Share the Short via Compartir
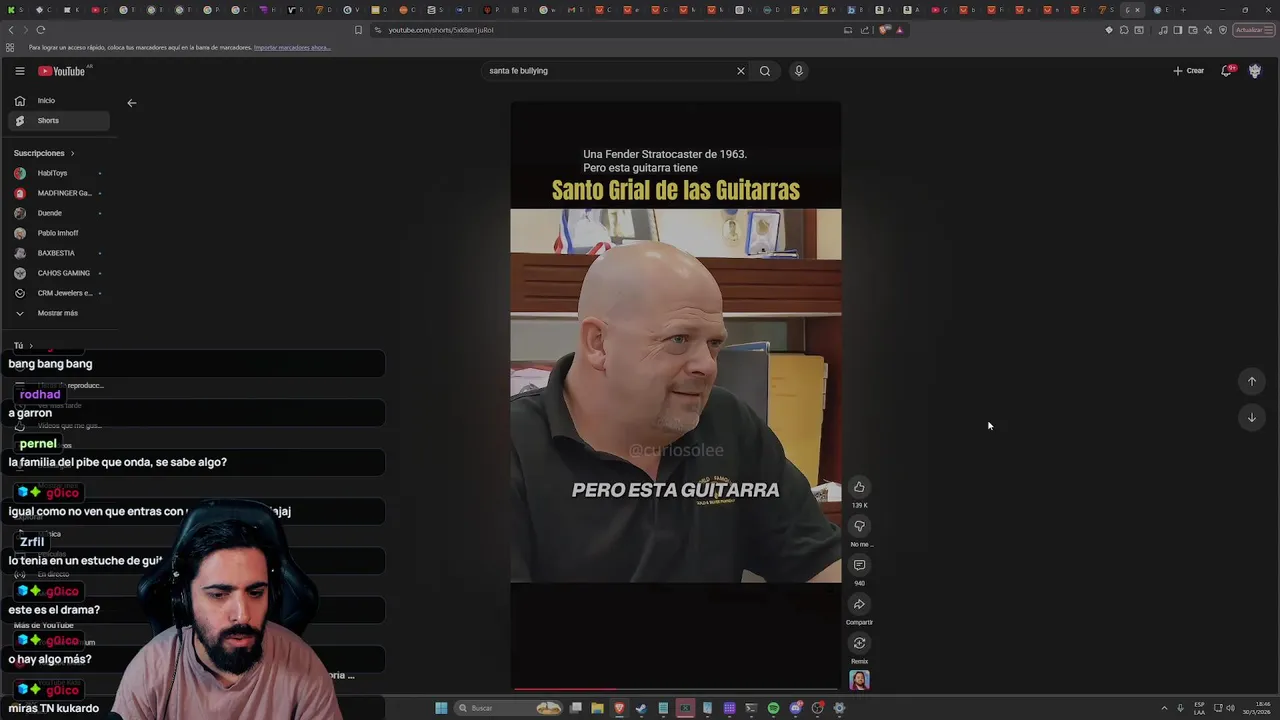 click(x=859, y=604)
